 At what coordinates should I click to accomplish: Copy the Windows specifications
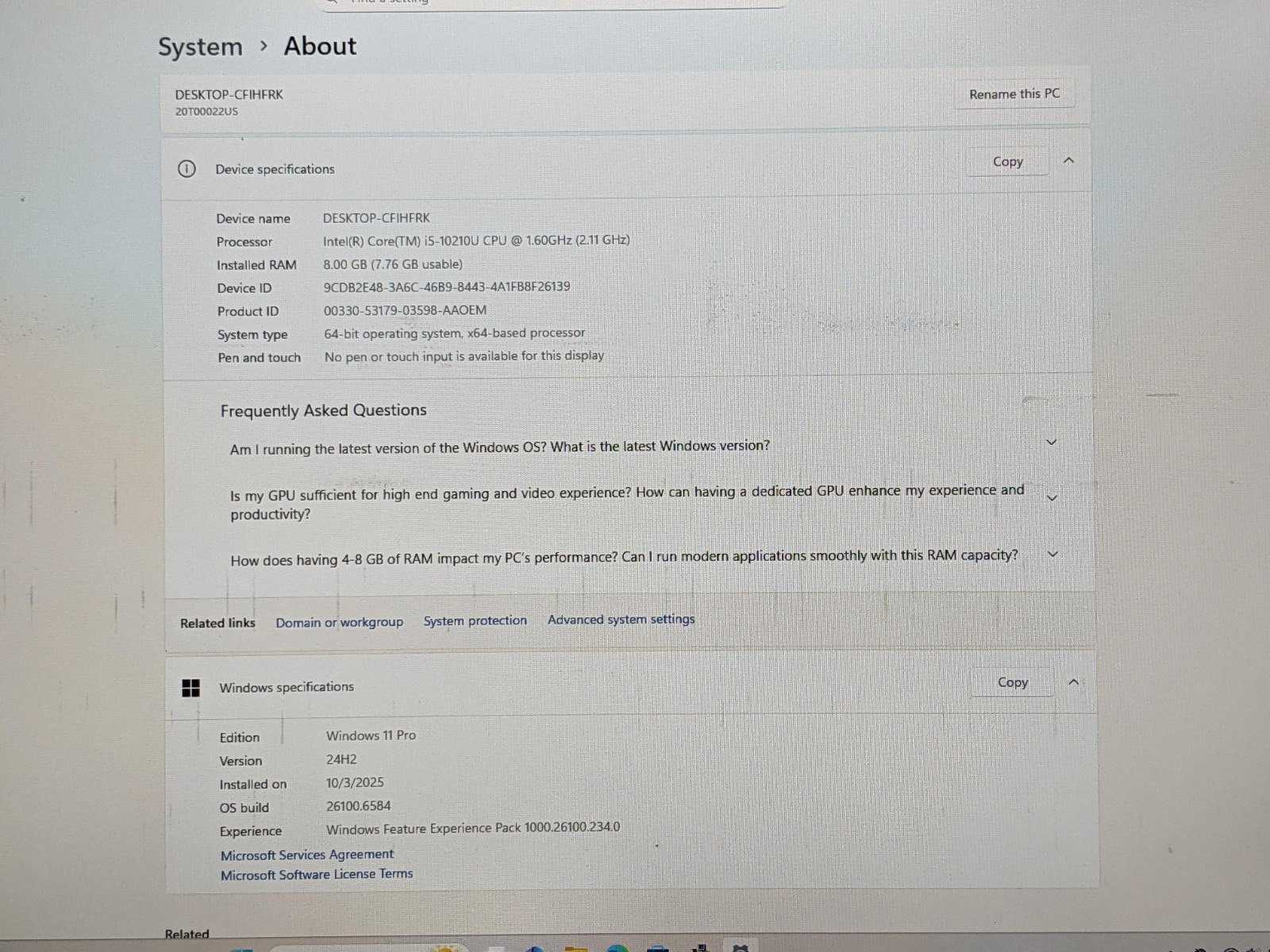(x=1013, y=682)
